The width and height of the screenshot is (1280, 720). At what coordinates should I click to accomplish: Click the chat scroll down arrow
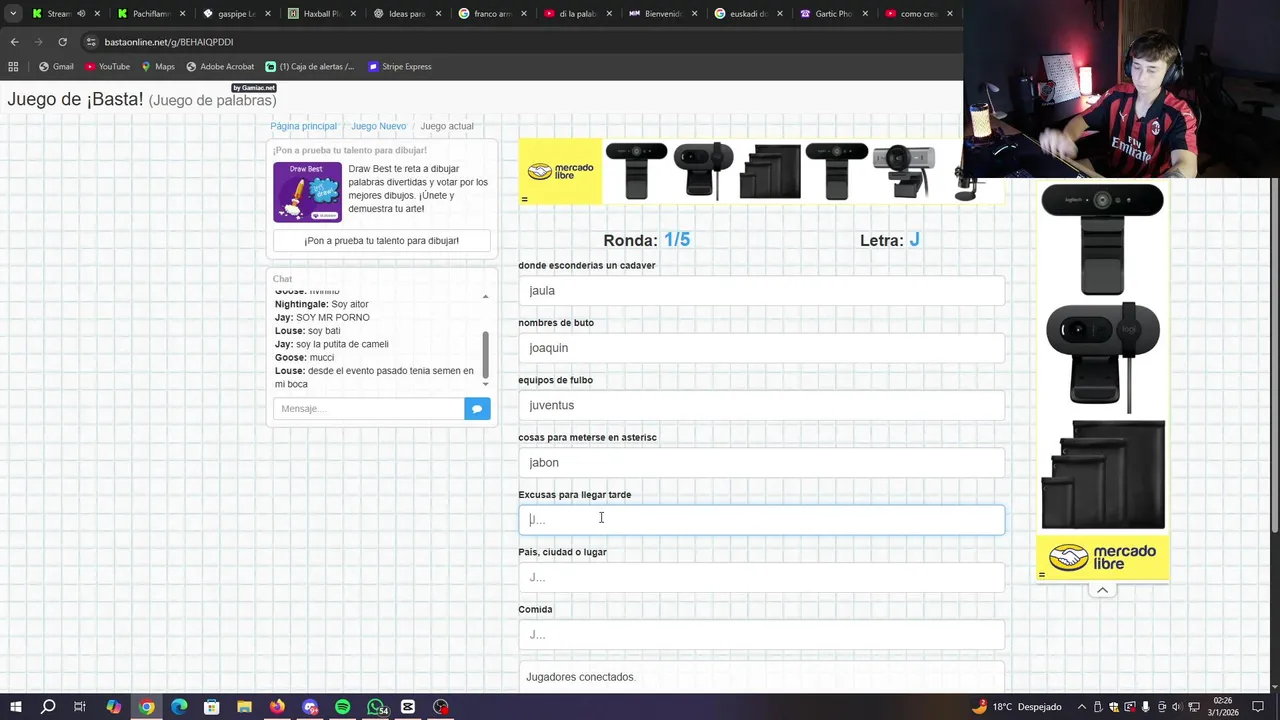coord(486,383)
